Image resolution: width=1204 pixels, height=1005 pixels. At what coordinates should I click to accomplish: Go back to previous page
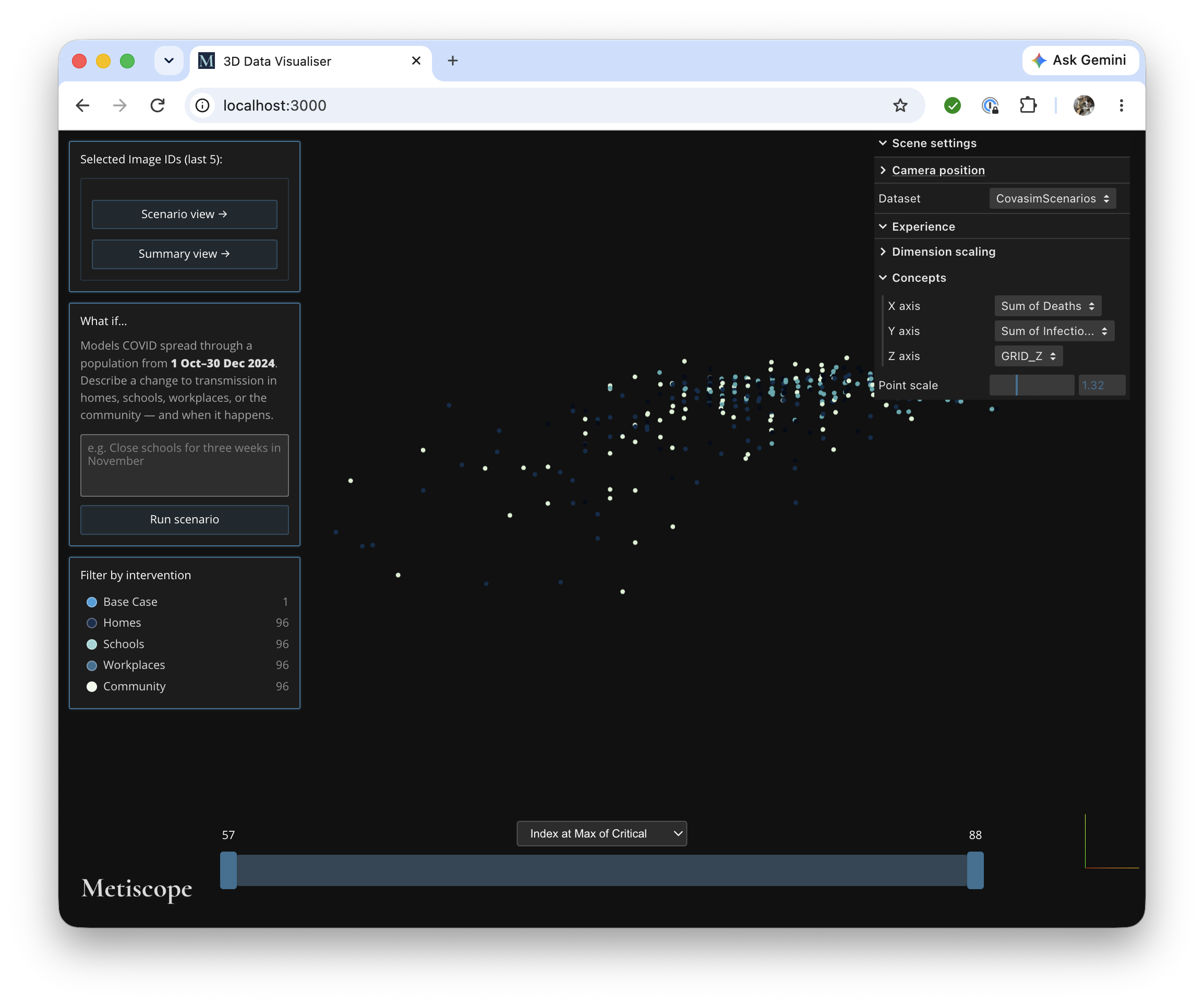tap(82, 105)
